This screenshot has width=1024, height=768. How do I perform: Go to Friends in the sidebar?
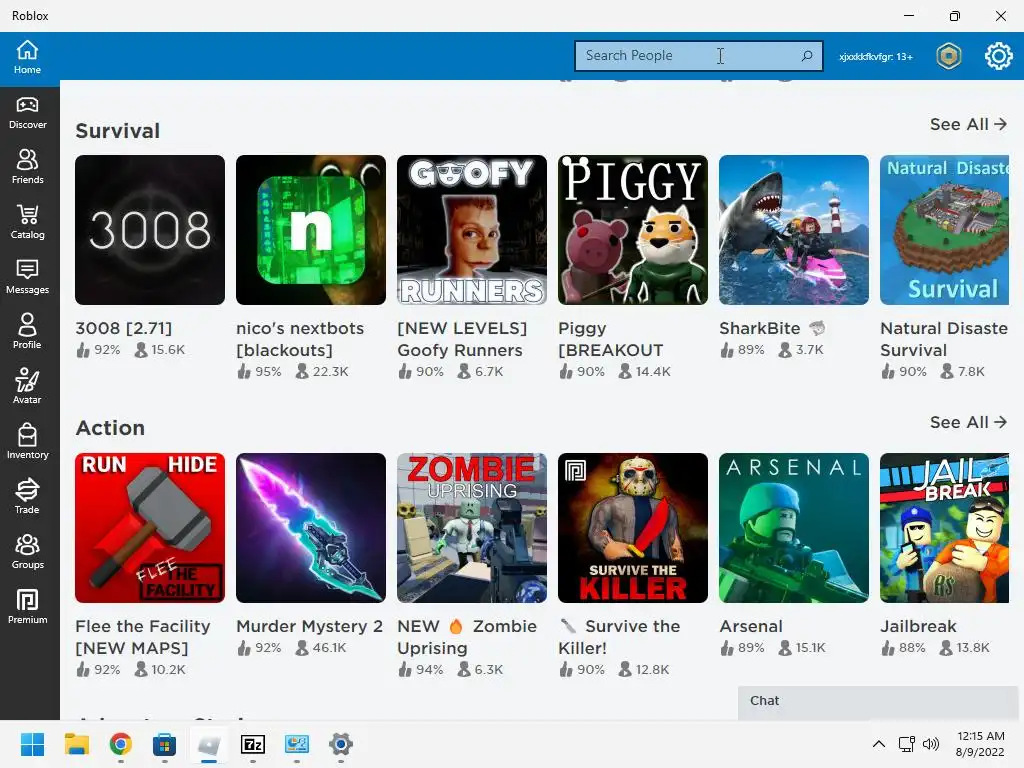click(27, 167)
